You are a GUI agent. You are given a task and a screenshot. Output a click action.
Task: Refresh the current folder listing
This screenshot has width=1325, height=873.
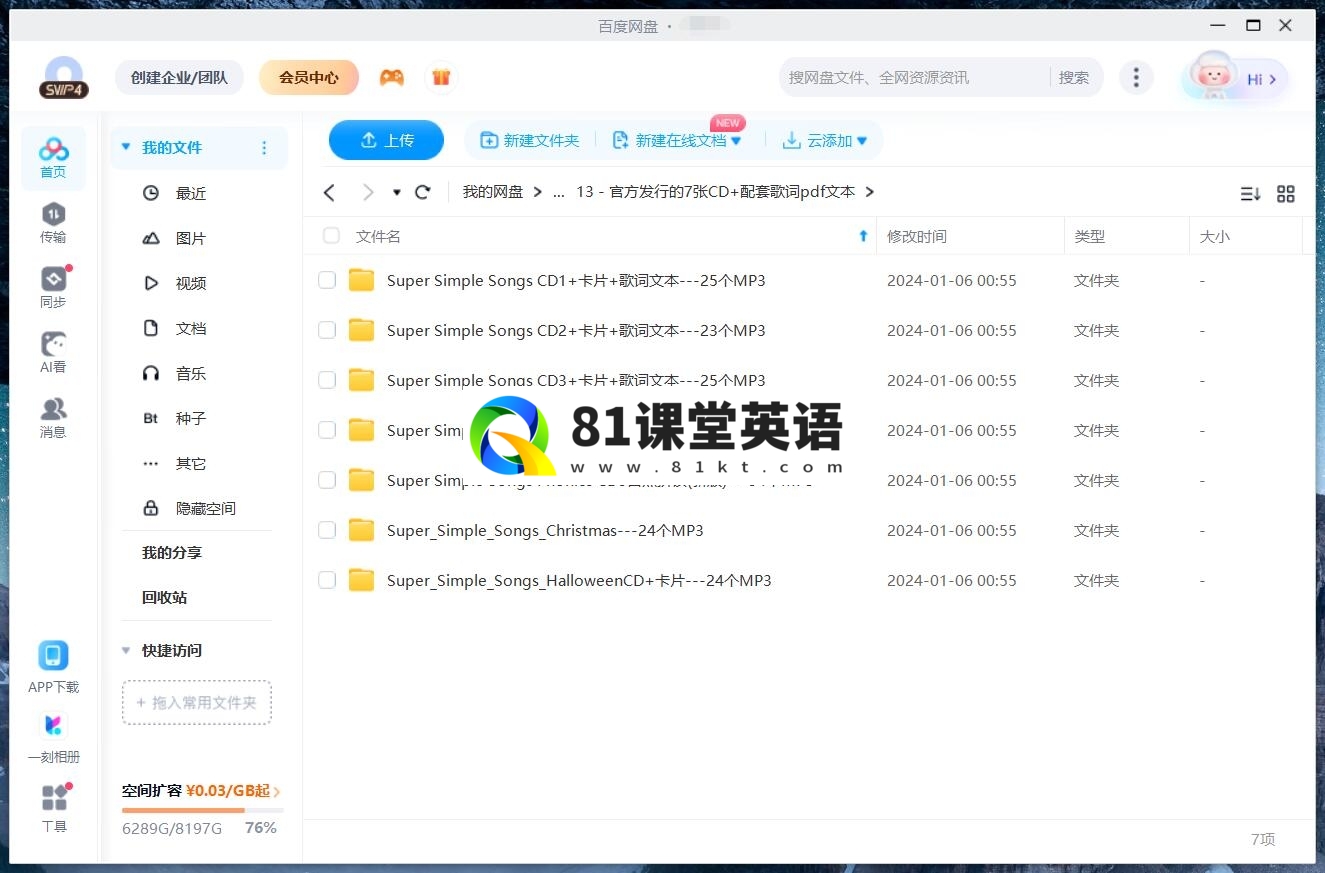coord(423,192)
